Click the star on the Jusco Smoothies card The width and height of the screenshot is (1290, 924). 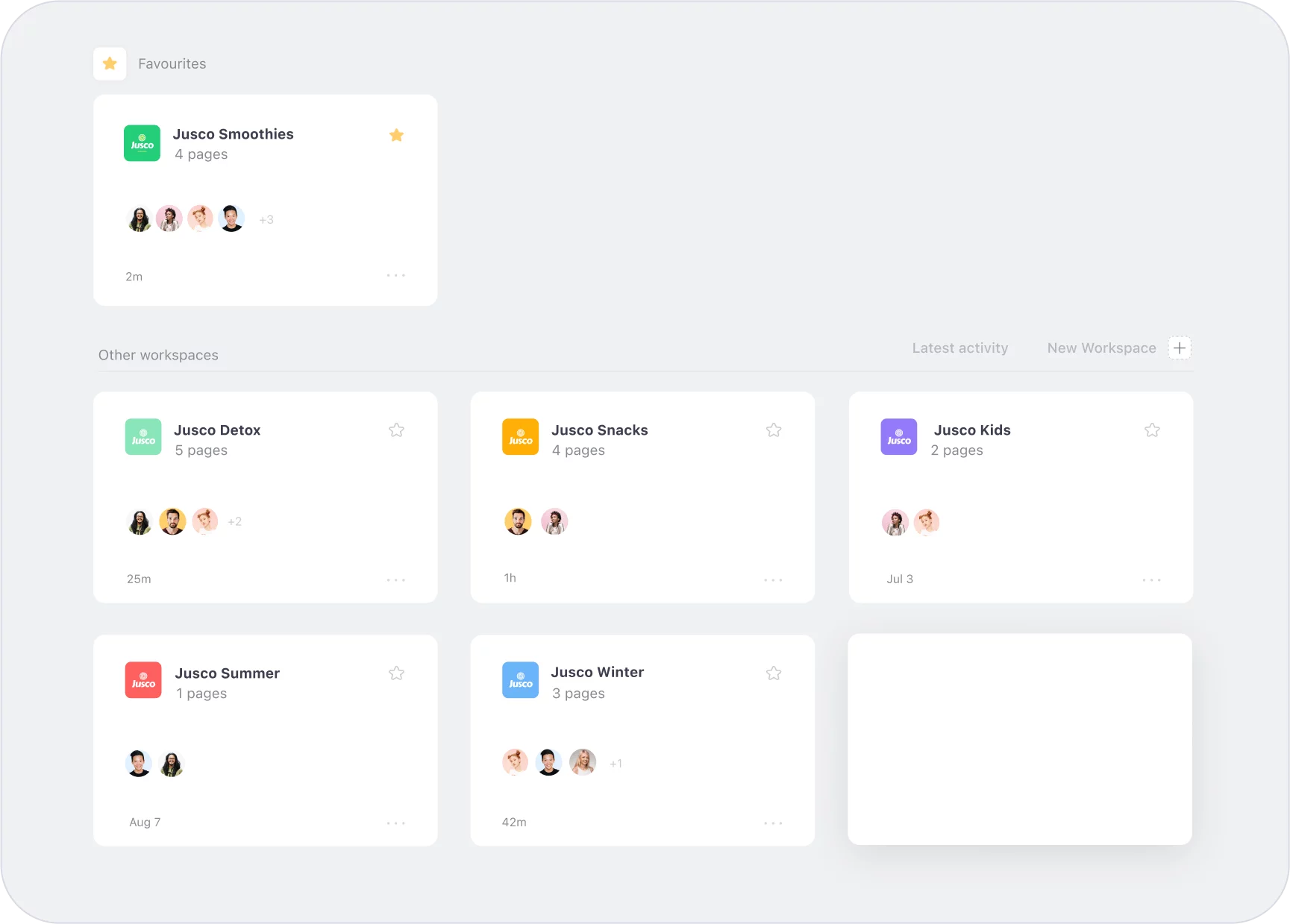[396, 135]
